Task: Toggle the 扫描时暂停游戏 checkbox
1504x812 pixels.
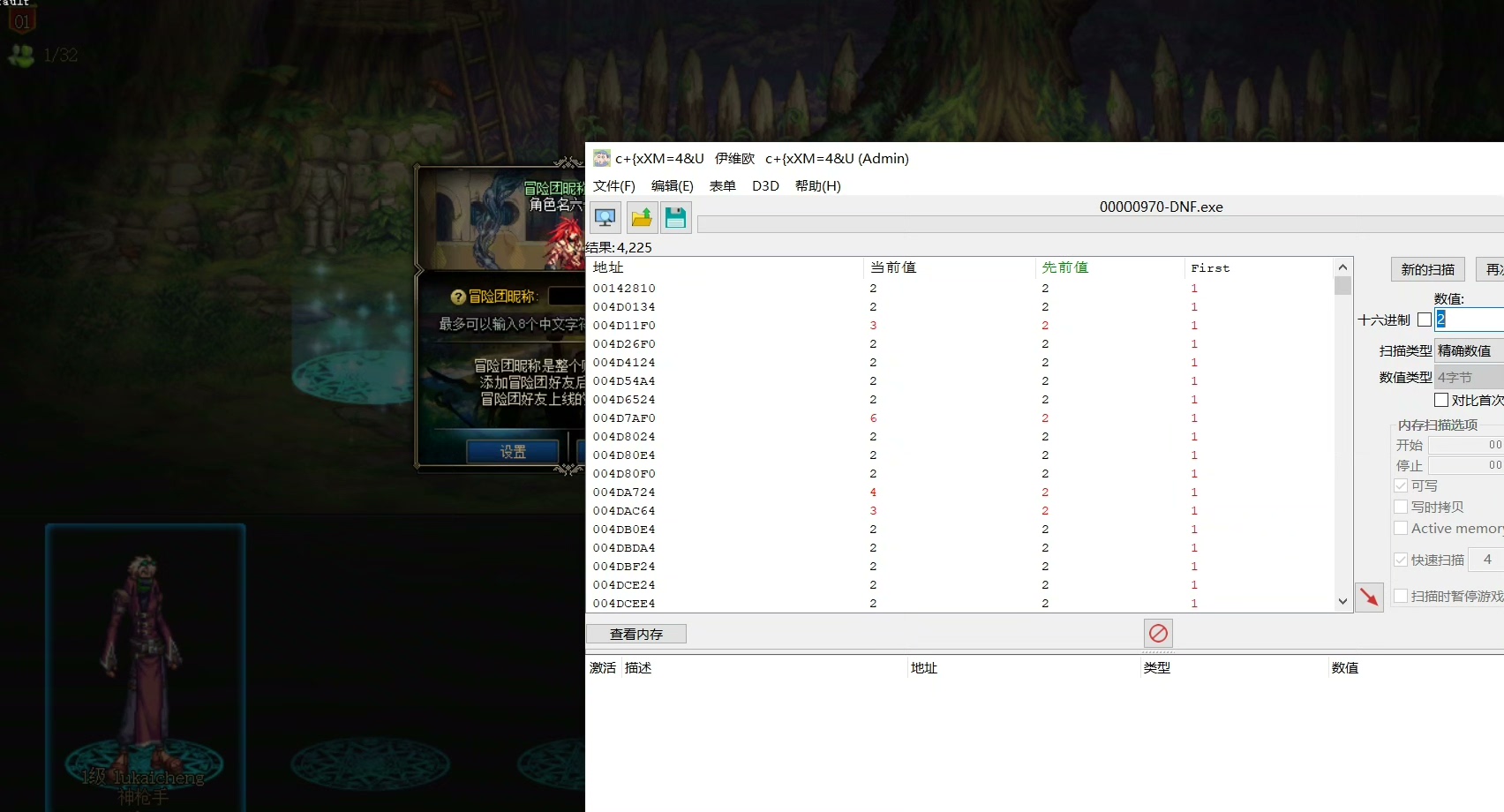Action: point(1401,596)
